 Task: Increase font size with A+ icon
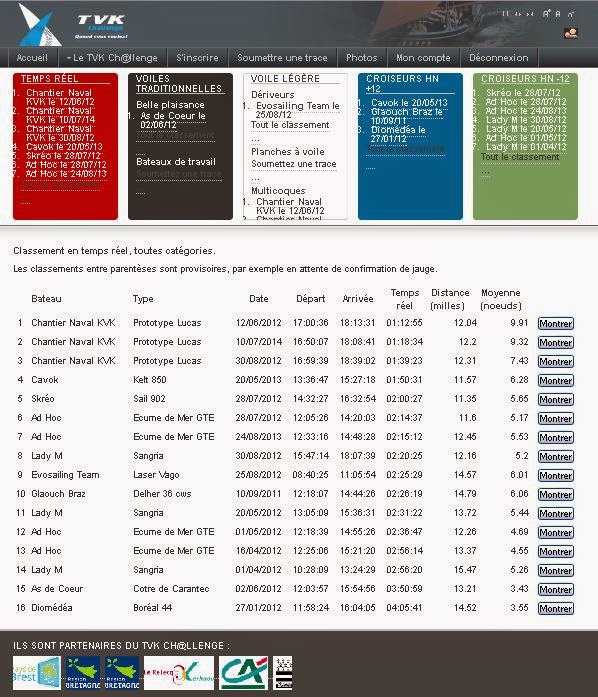coord(546,14)
